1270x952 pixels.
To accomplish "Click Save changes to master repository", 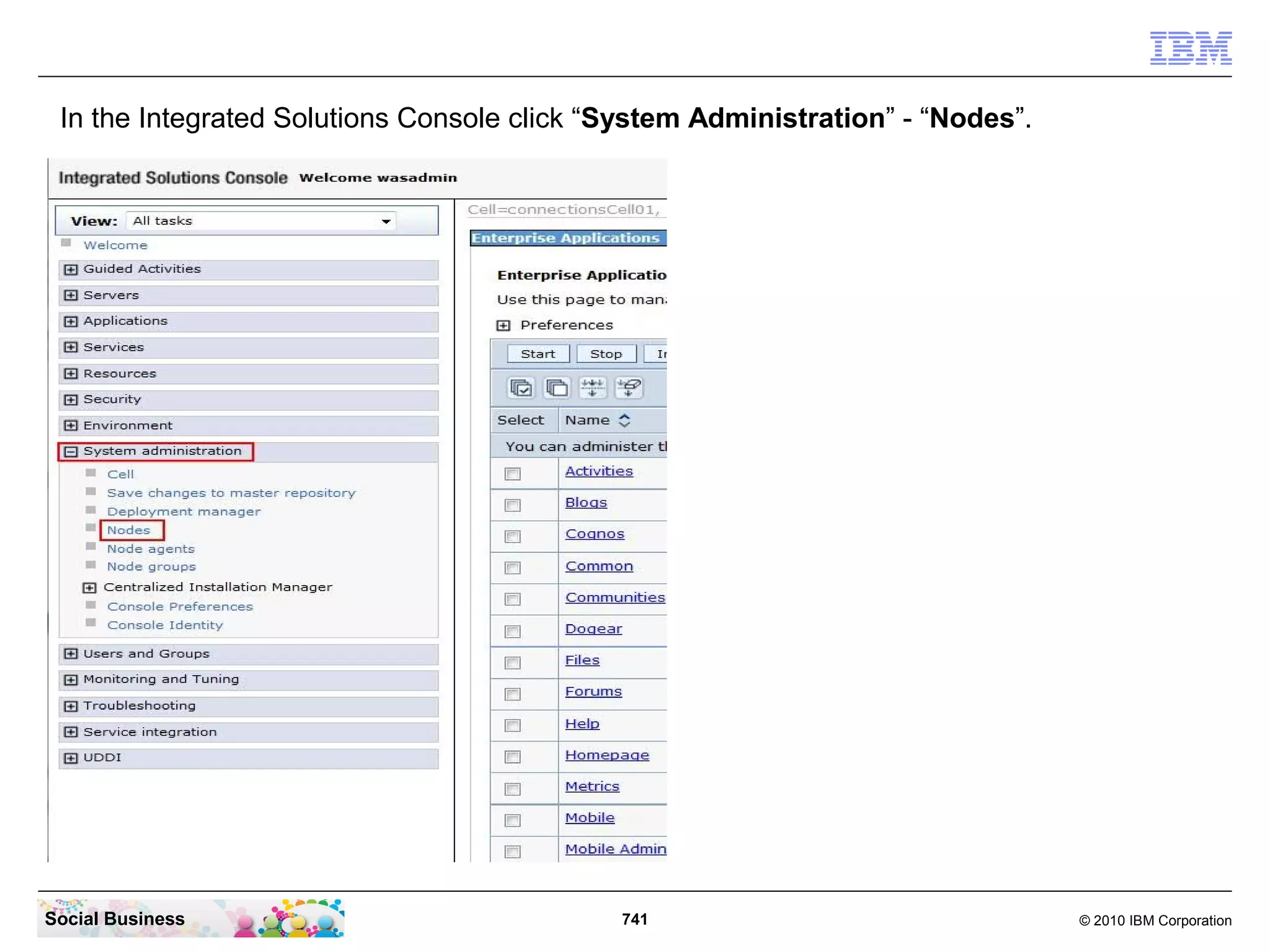I will [x=231, y=493].
